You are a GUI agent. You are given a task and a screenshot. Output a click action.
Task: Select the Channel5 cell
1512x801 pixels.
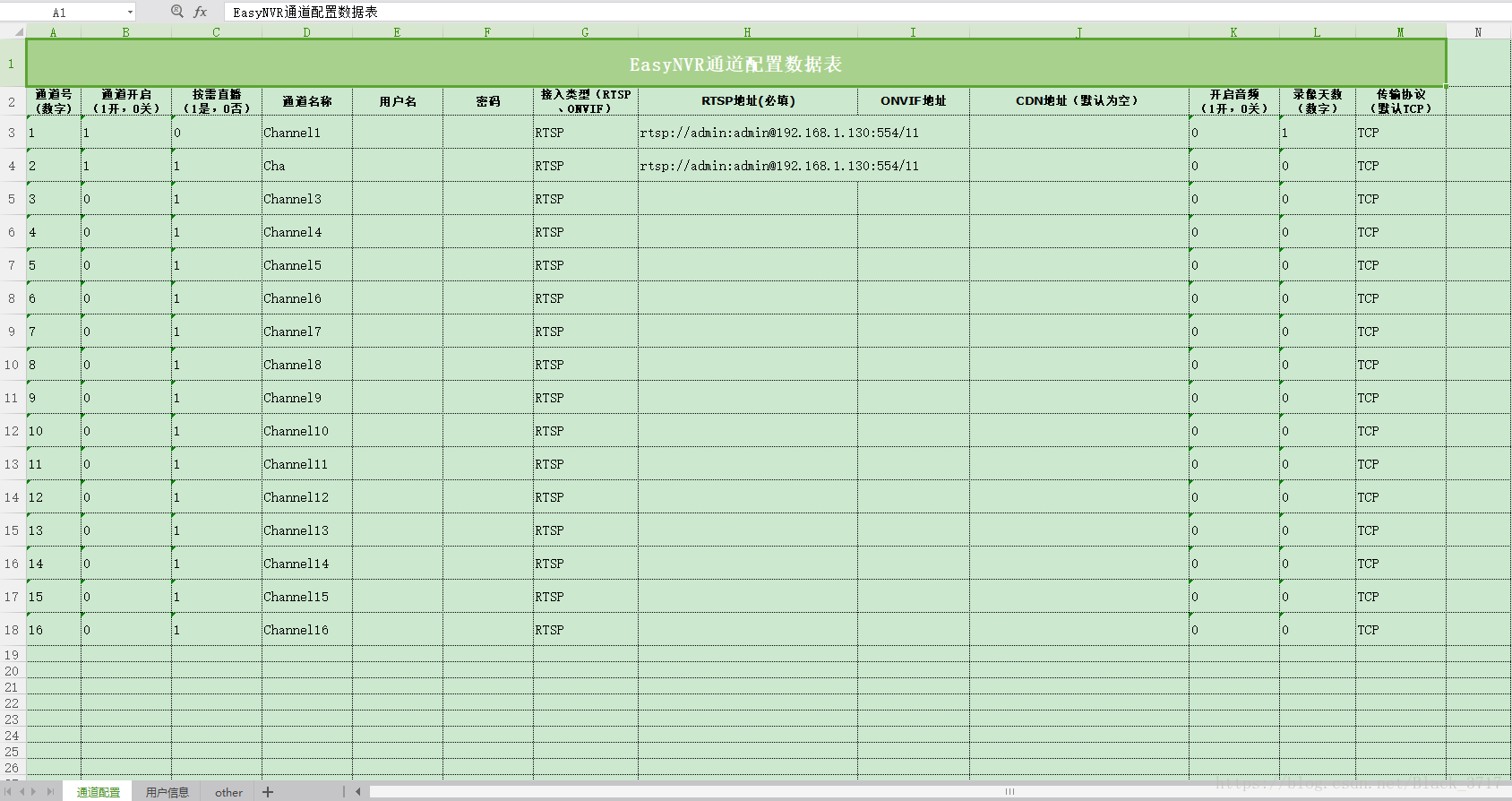click(x=307, y=265)
